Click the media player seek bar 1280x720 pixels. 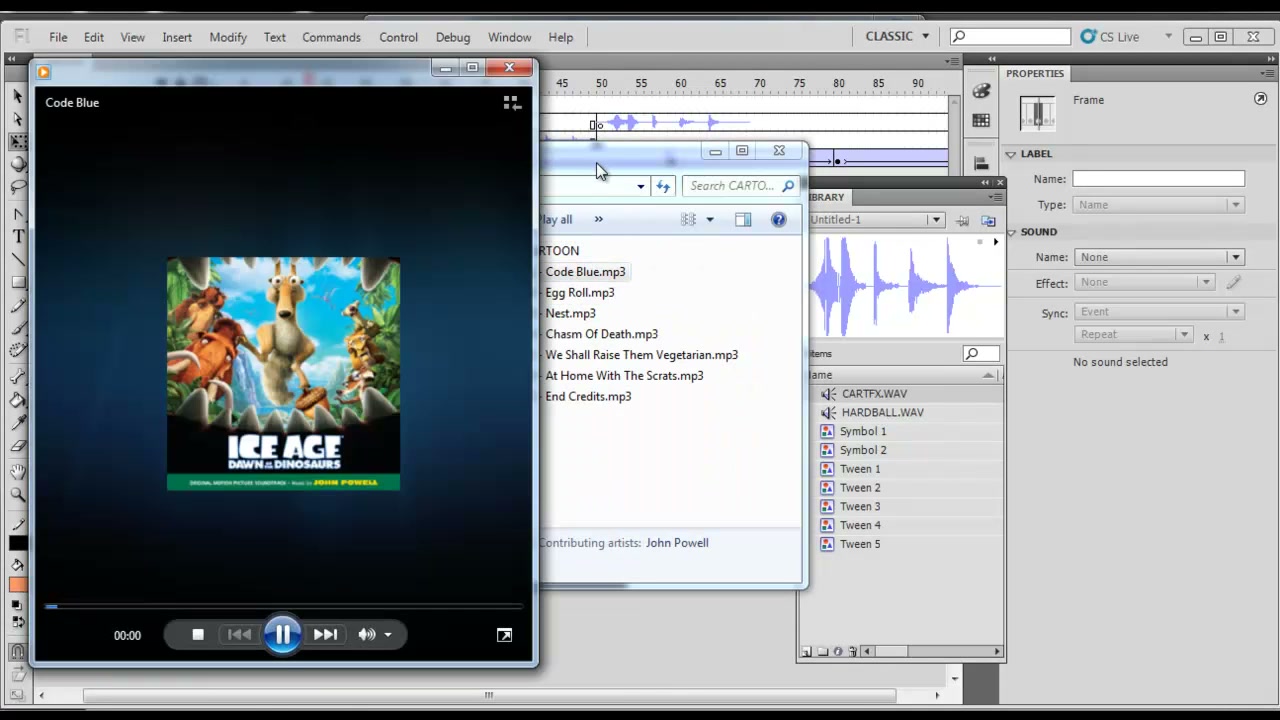(284, 606)
